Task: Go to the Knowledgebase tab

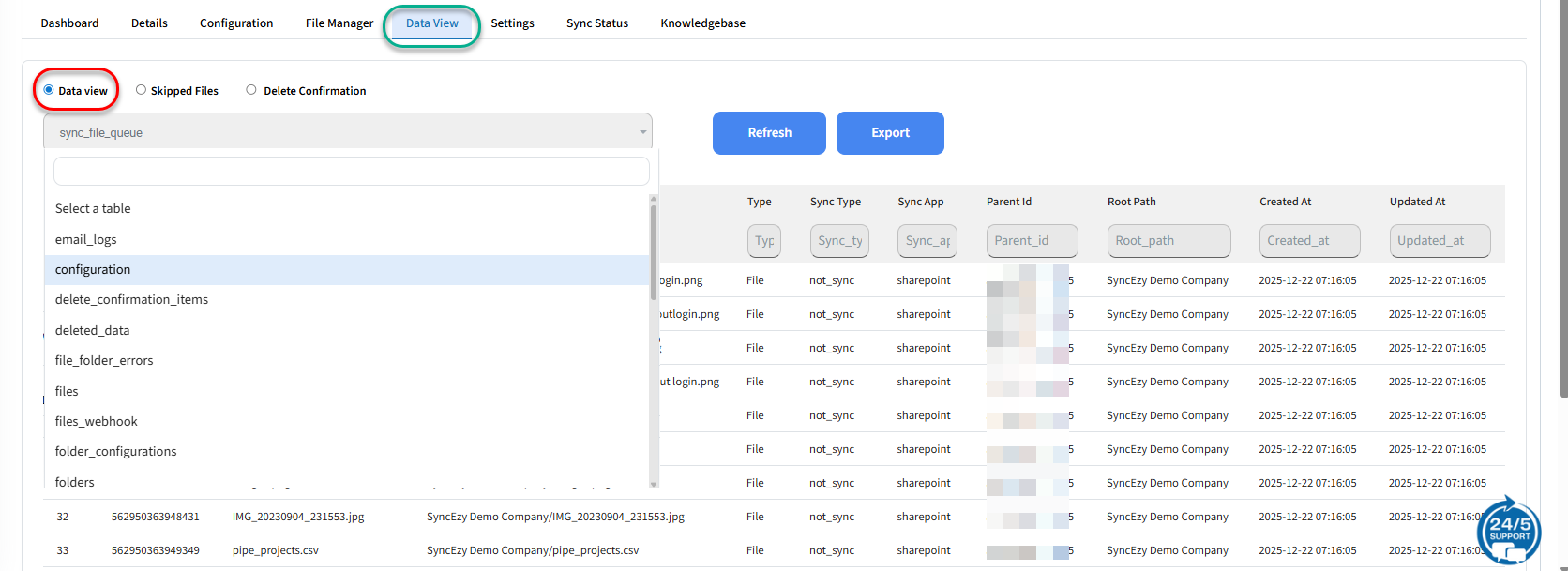Action: [702, 23]
